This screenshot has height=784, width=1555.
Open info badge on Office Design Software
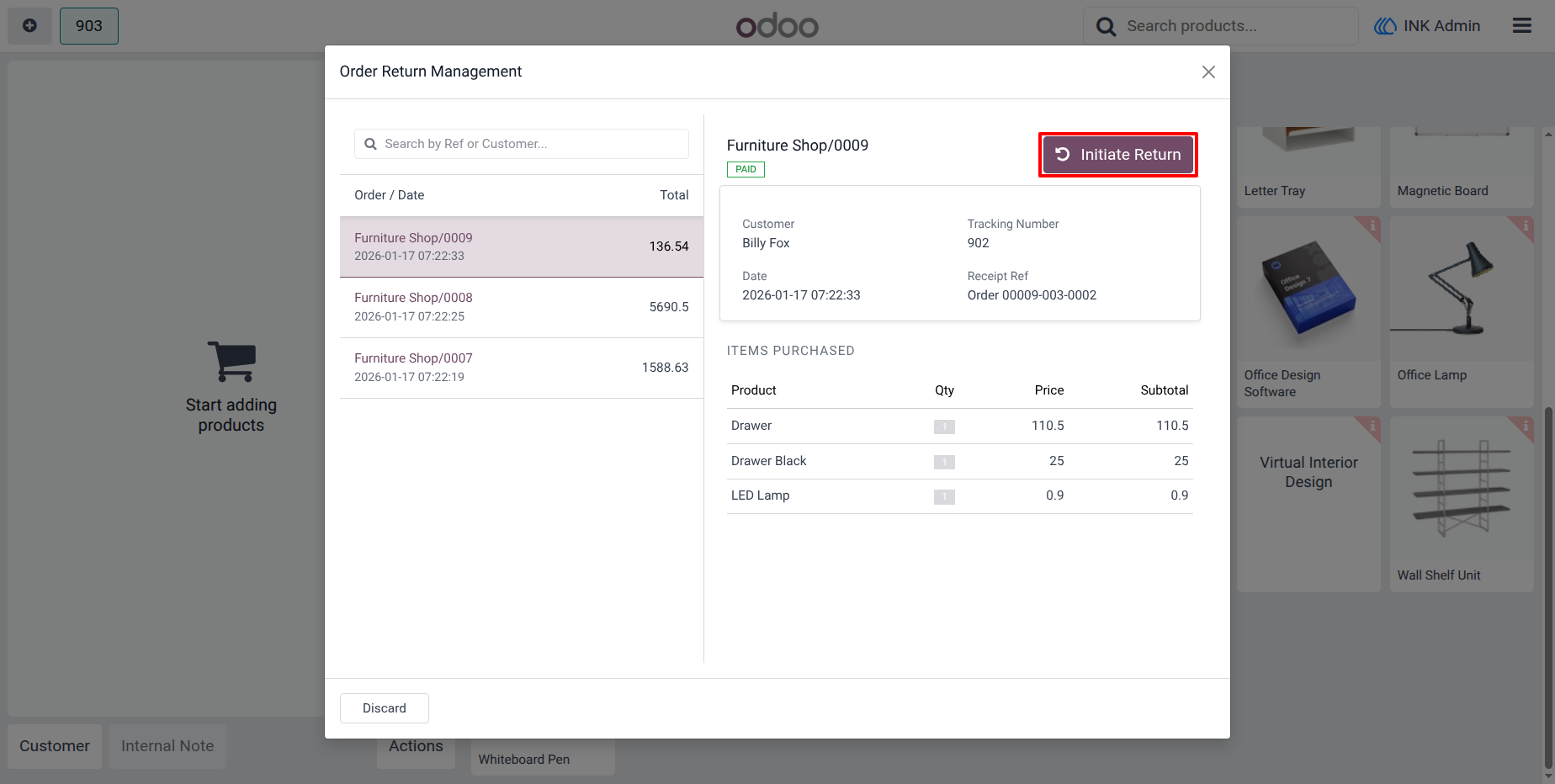(1371, 226)
